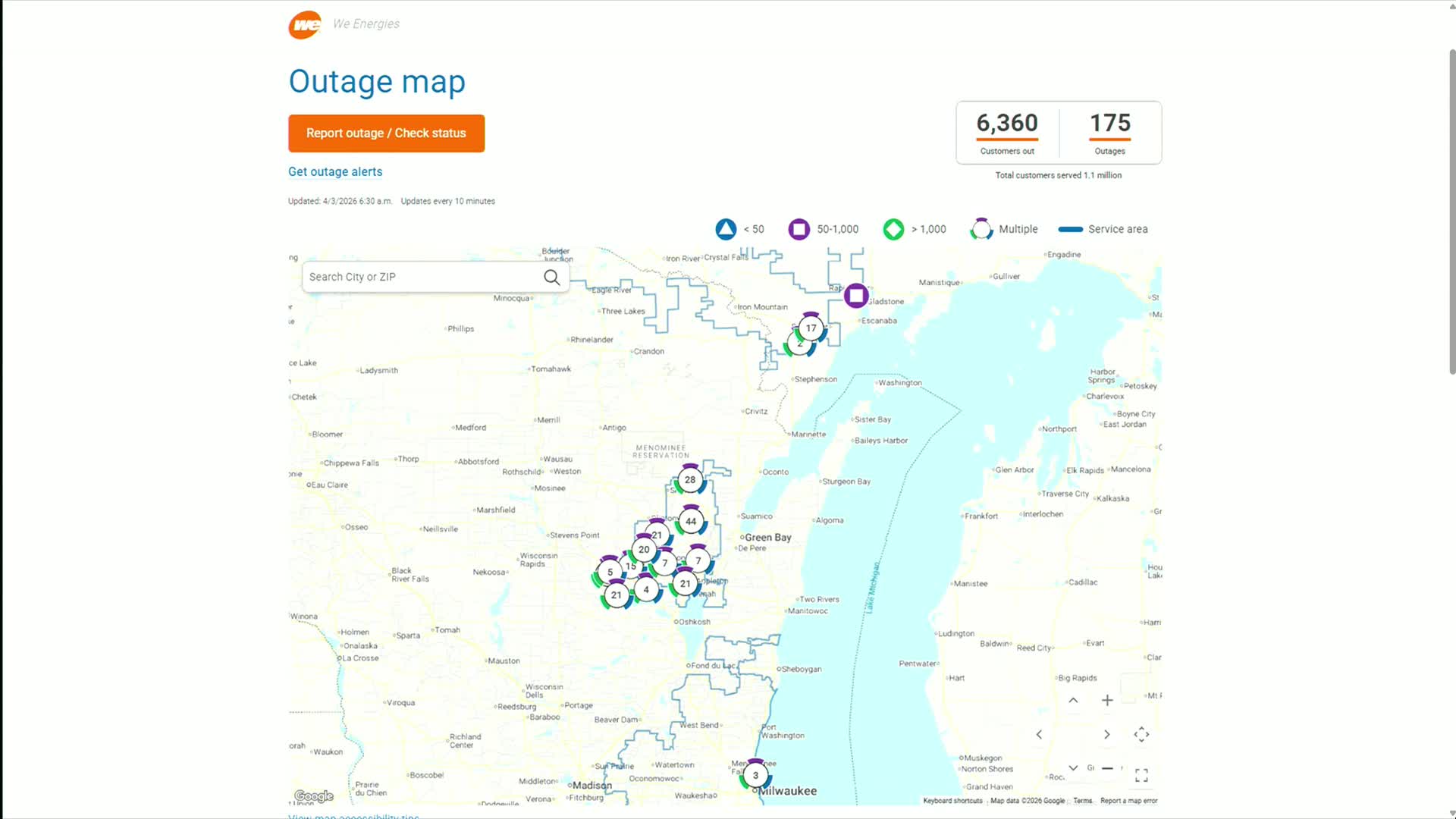This screenshot has width=1456, height=819.
Task: Click the blue triangle <50 legend icon
Action: pyautogui.click(x=726, y=229)
